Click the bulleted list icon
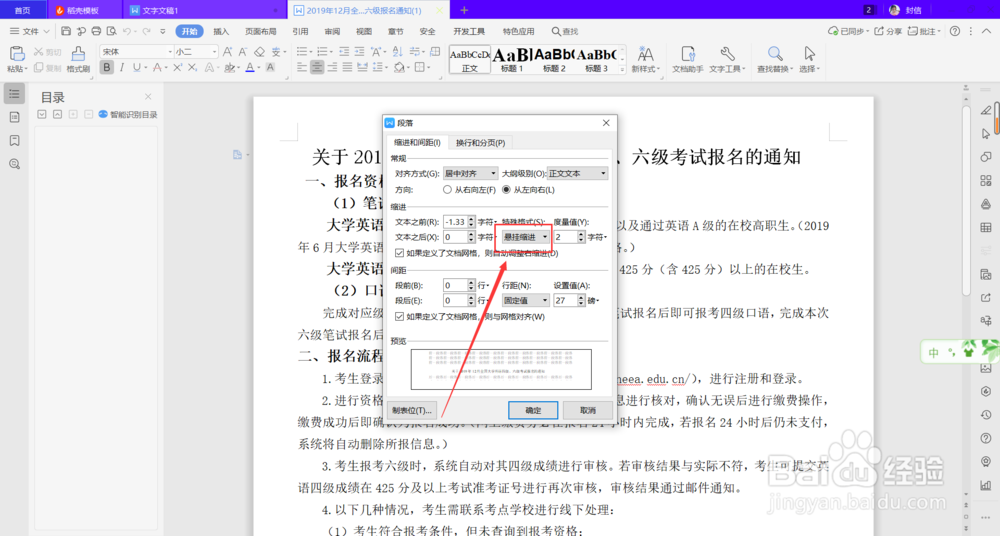The image size is (1000, 536). (302, 52)
